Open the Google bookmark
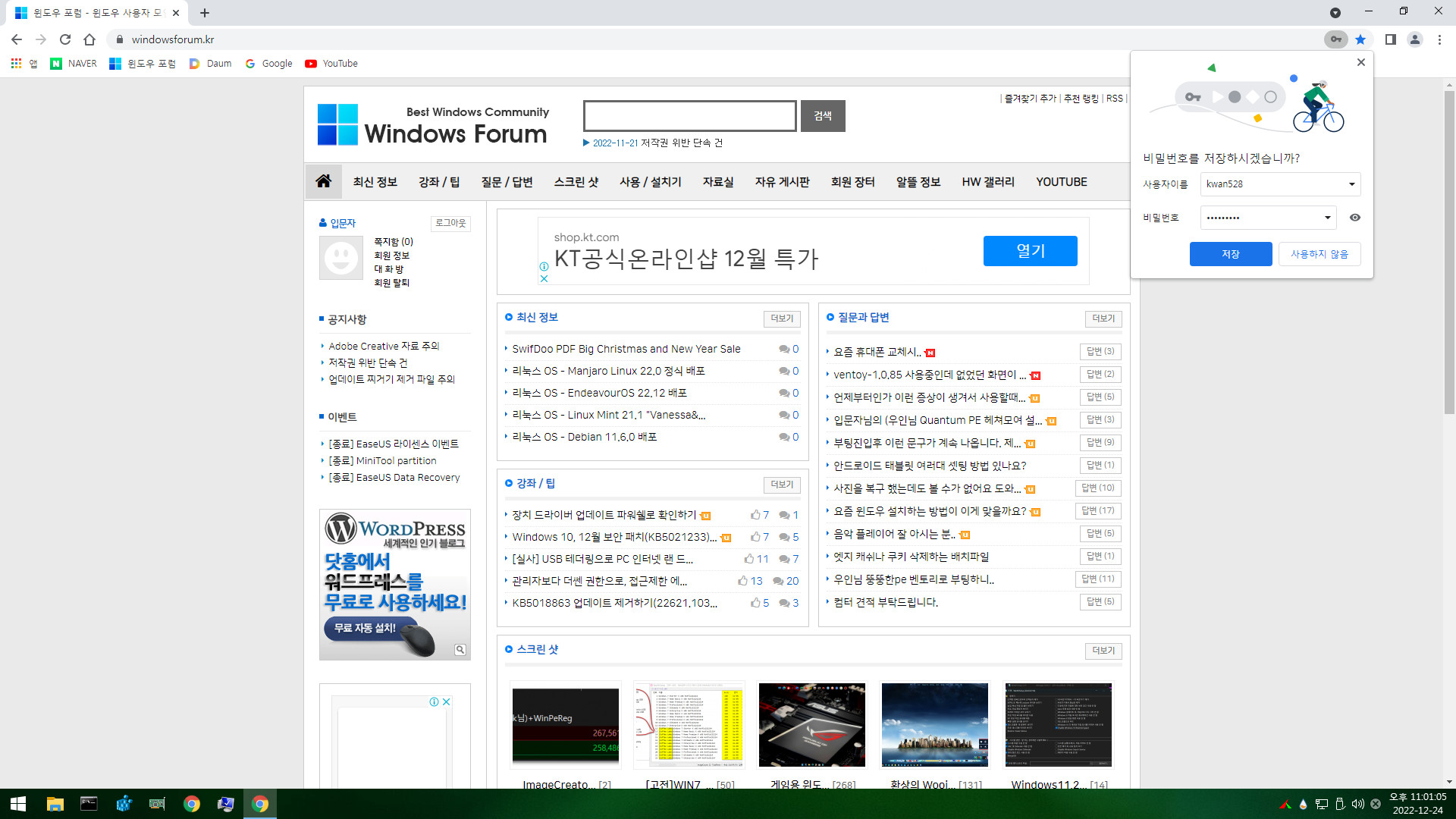This screenshot has width=1456, height=819. point(268,64)
